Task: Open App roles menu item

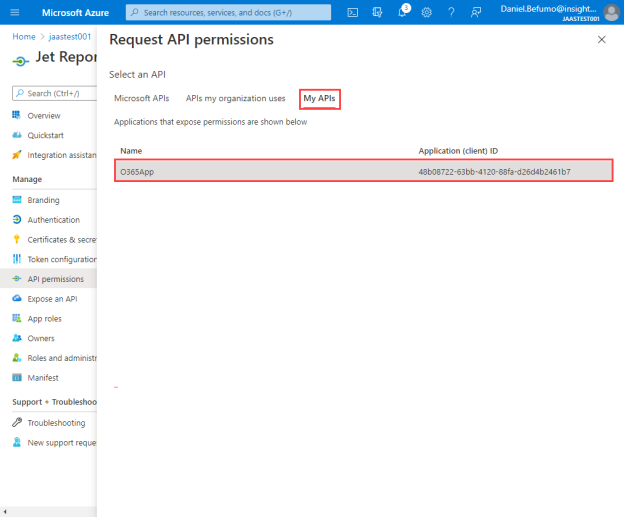Action: coord(45,318)
